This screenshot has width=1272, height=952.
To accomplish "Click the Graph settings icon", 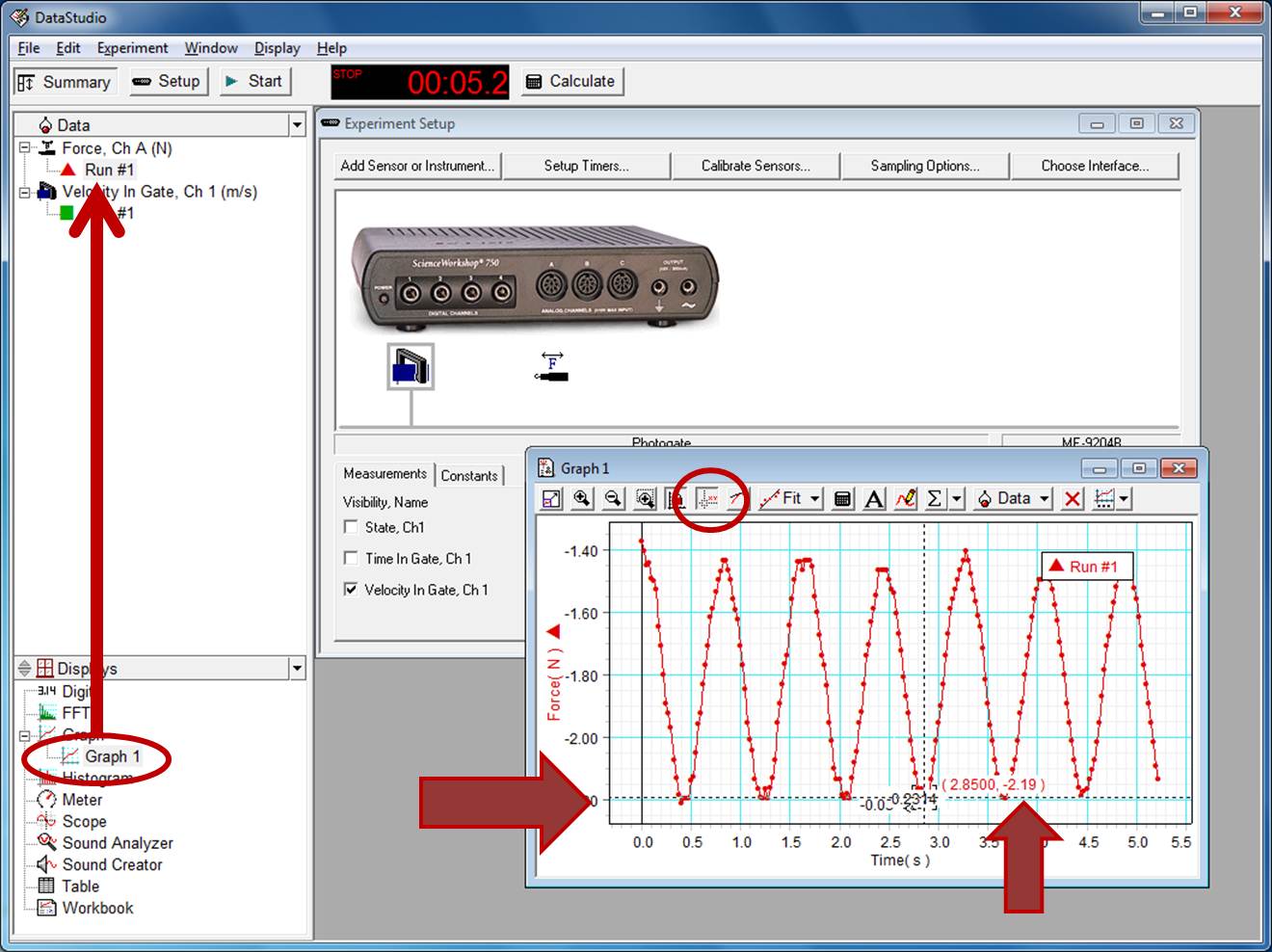I will coord(1104,498).
